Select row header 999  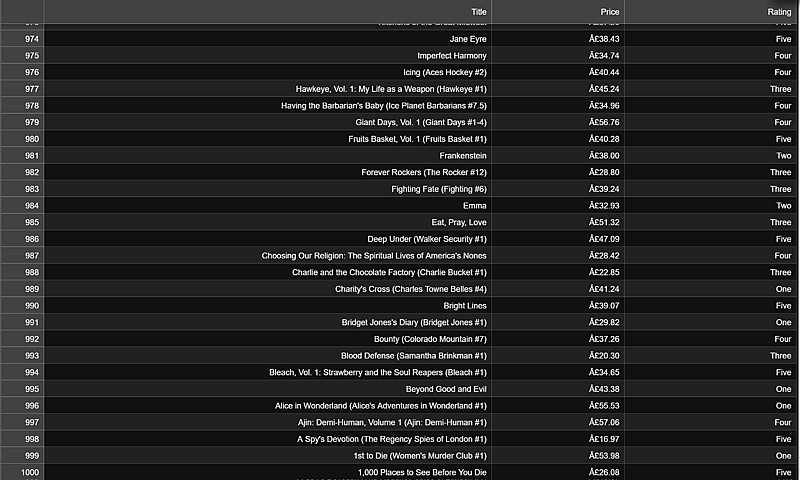coord(22,456)
